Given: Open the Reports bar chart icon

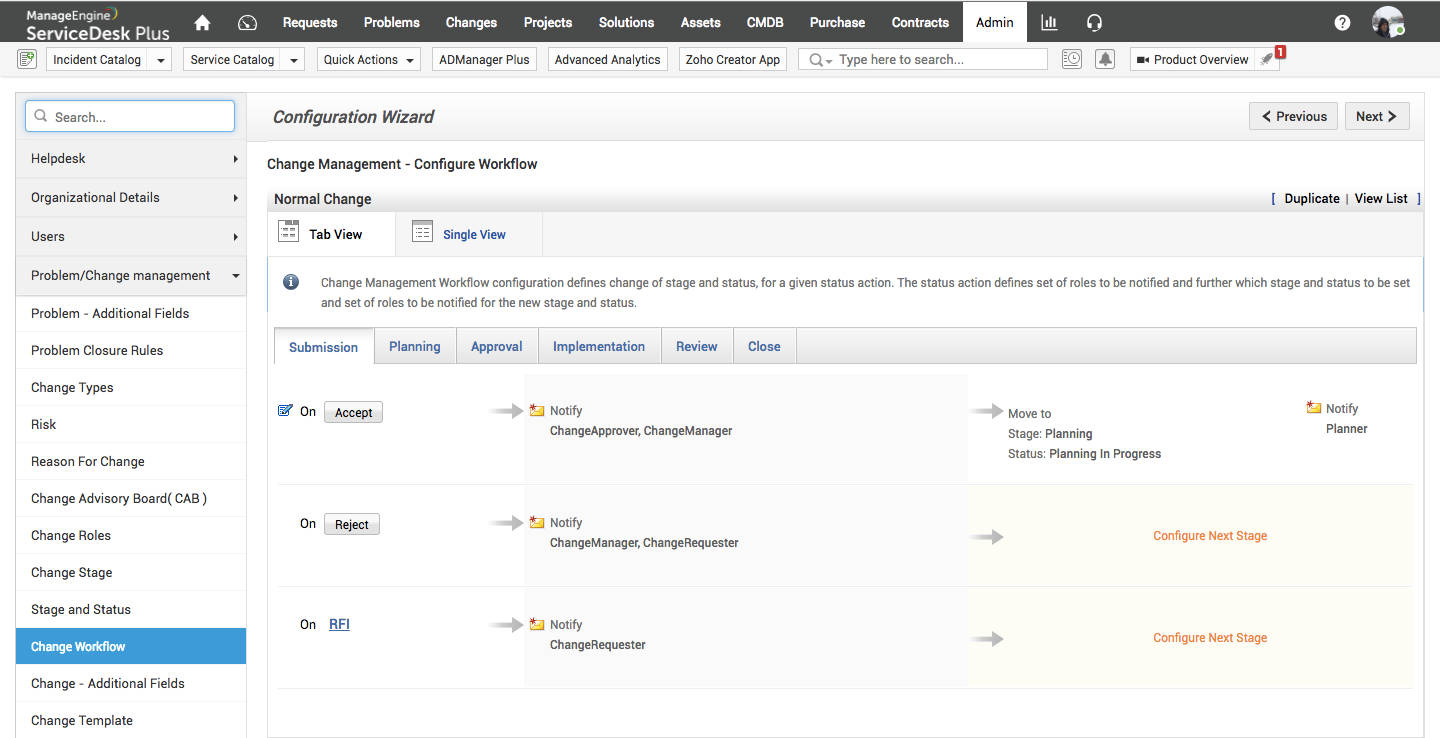Looking at the screenshot, I should point(1048,21).
